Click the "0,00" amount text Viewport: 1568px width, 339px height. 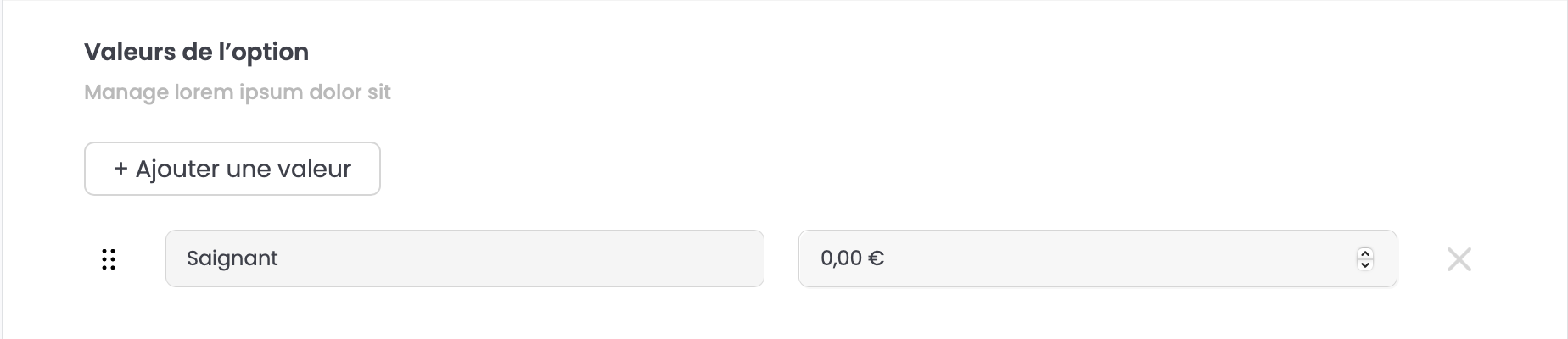(x=841, y=258)
